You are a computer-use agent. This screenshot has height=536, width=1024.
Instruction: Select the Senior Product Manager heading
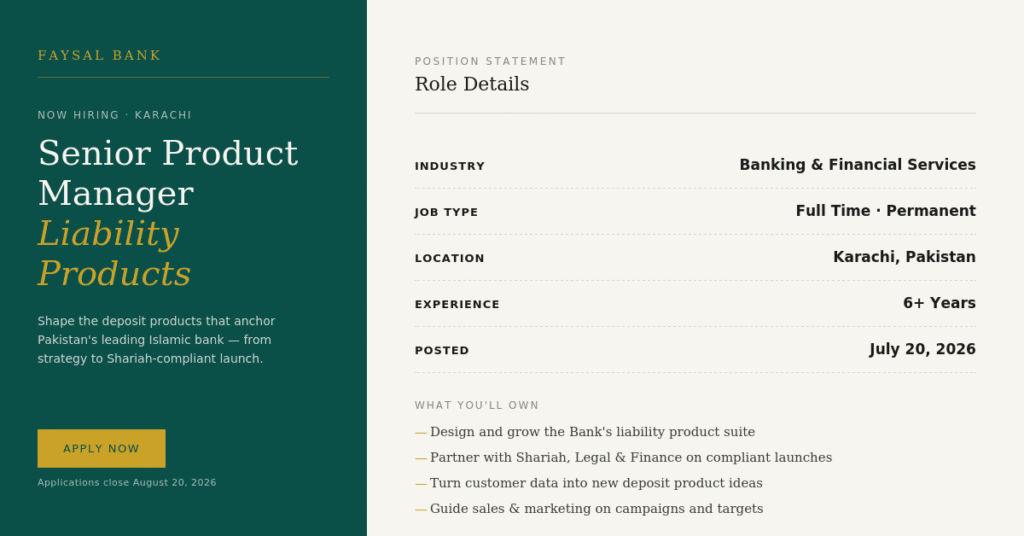click(x=168, y=173)
